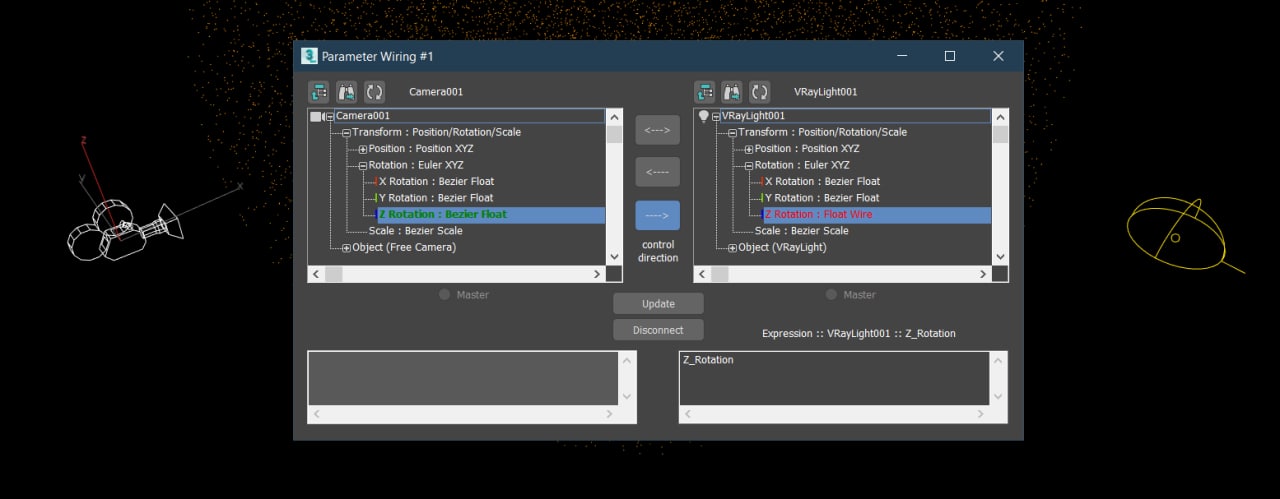The width and height of the screenshot is (1280, 499).
Task: Collapse Camera001's Rotation : Euler XYZ node
Action: click(363, 165)
